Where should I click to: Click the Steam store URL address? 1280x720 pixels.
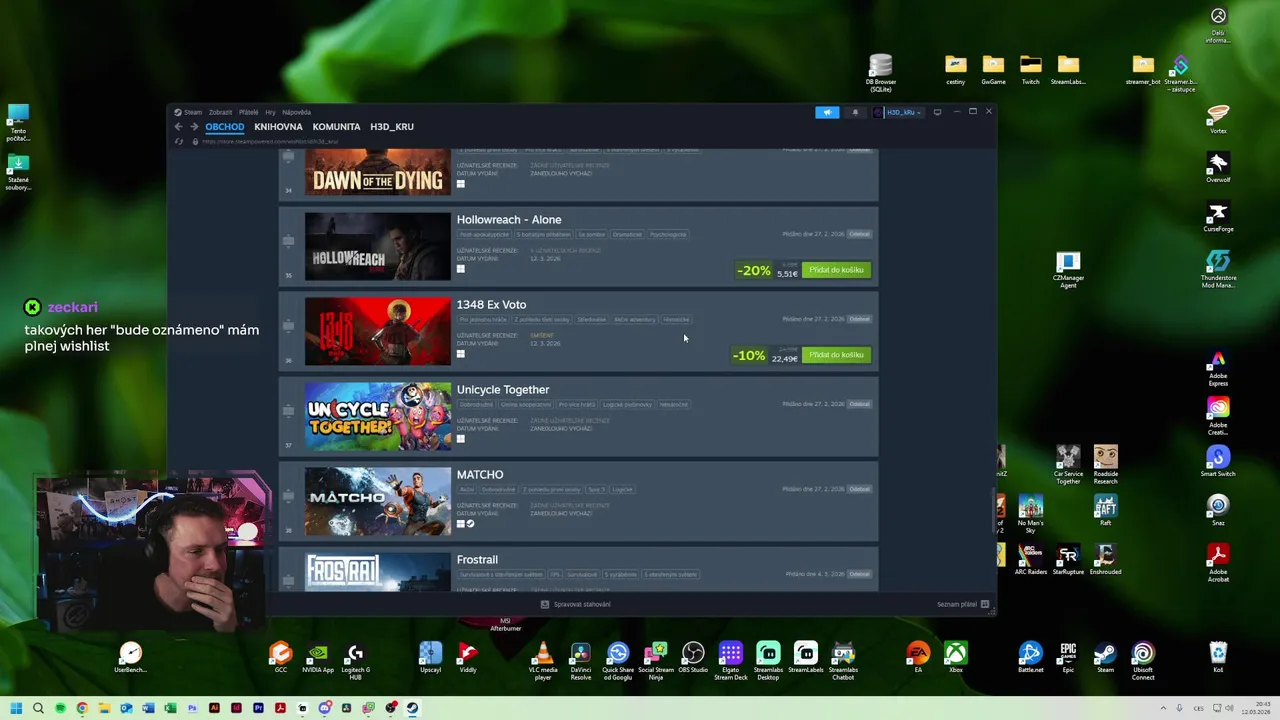[270, 141]
